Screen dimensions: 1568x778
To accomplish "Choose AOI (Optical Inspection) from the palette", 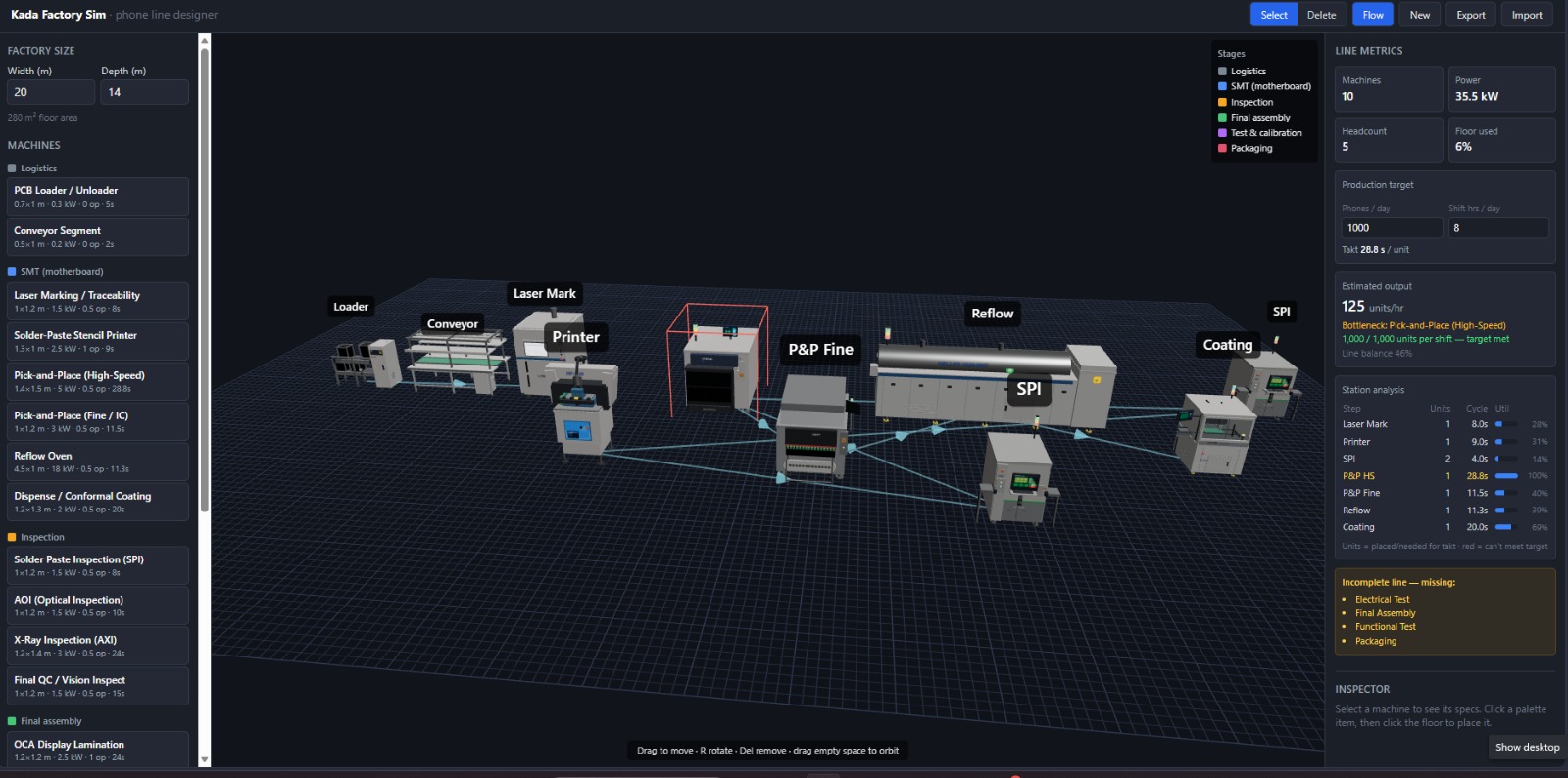I will (x=98, y=606).
